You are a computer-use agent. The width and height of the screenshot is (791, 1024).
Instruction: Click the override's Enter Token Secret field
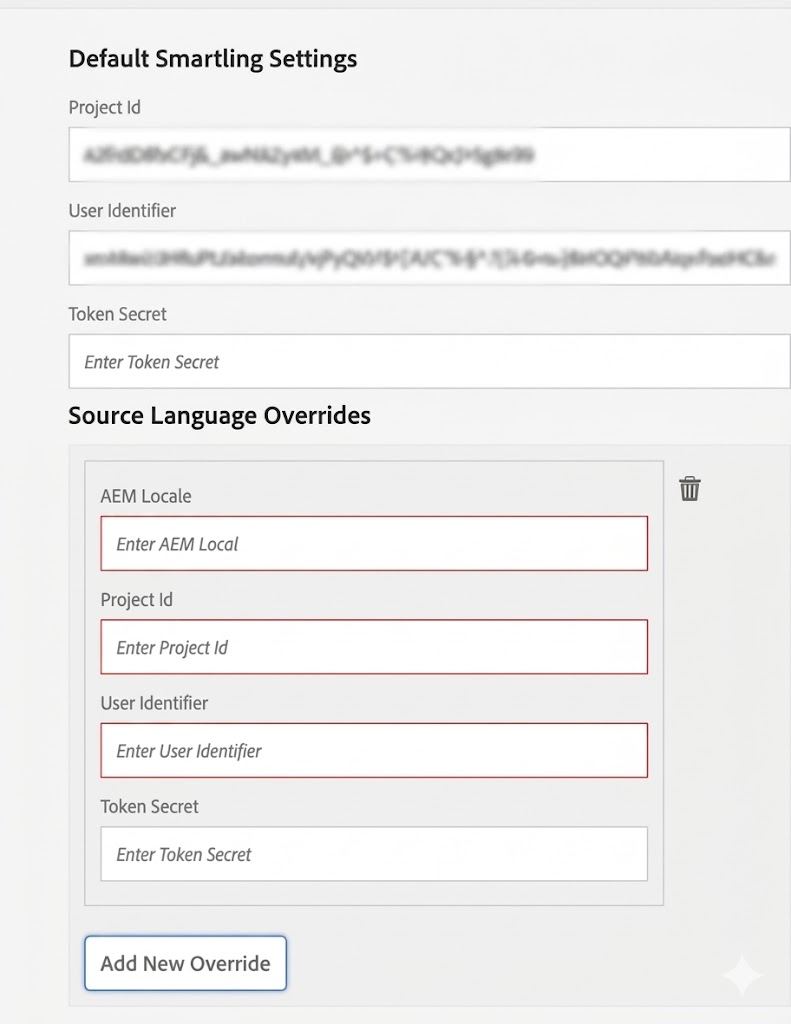click(x=374, y=854)
